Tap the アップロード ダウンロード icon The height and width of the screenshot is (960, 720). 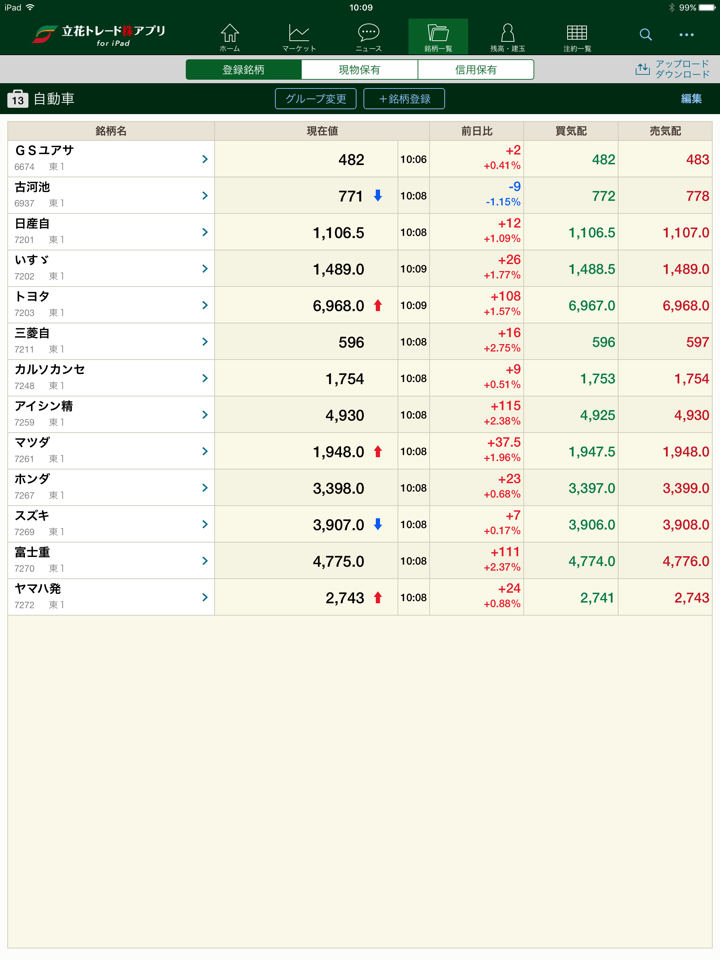[x=642, y=70]
